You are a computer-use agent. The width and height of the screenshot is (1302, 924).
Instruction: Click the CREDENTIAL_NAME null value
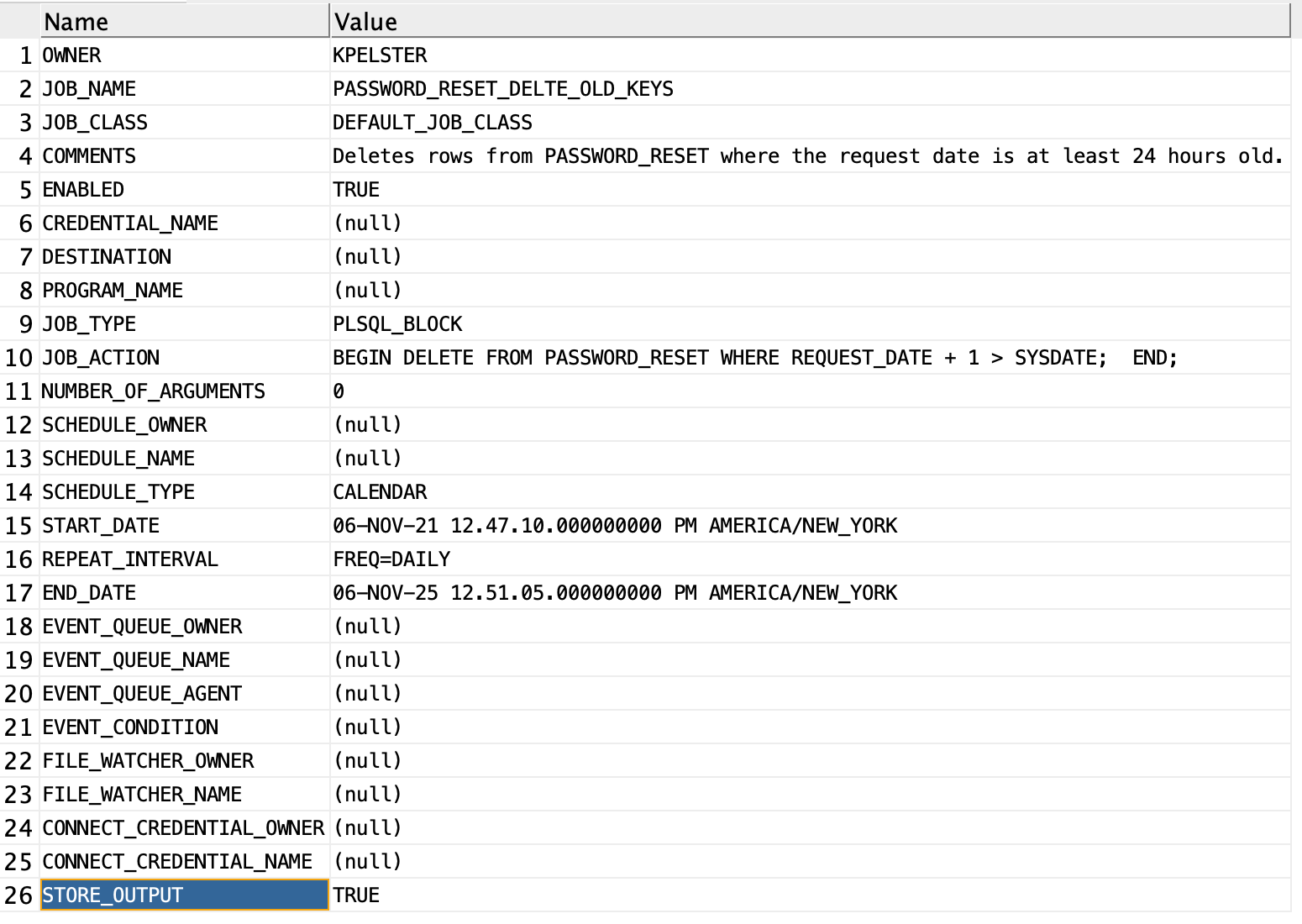(367, 223)
